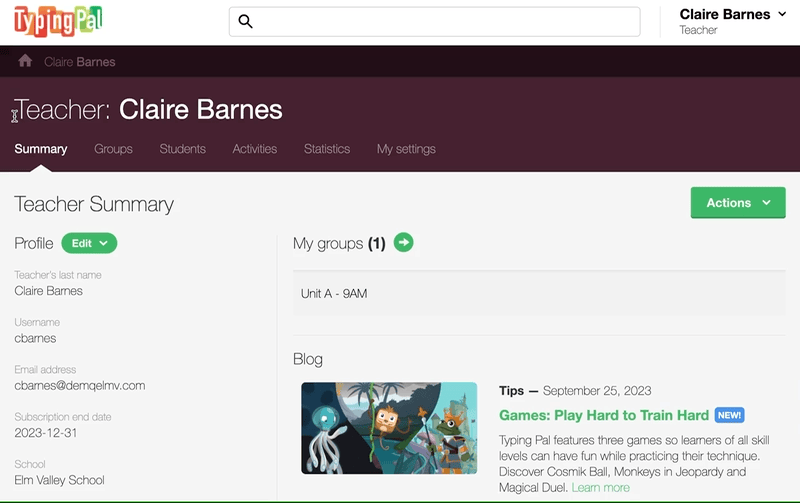Switch to the Groups tab
800x503 pixels.
click(x=113, y=149)
